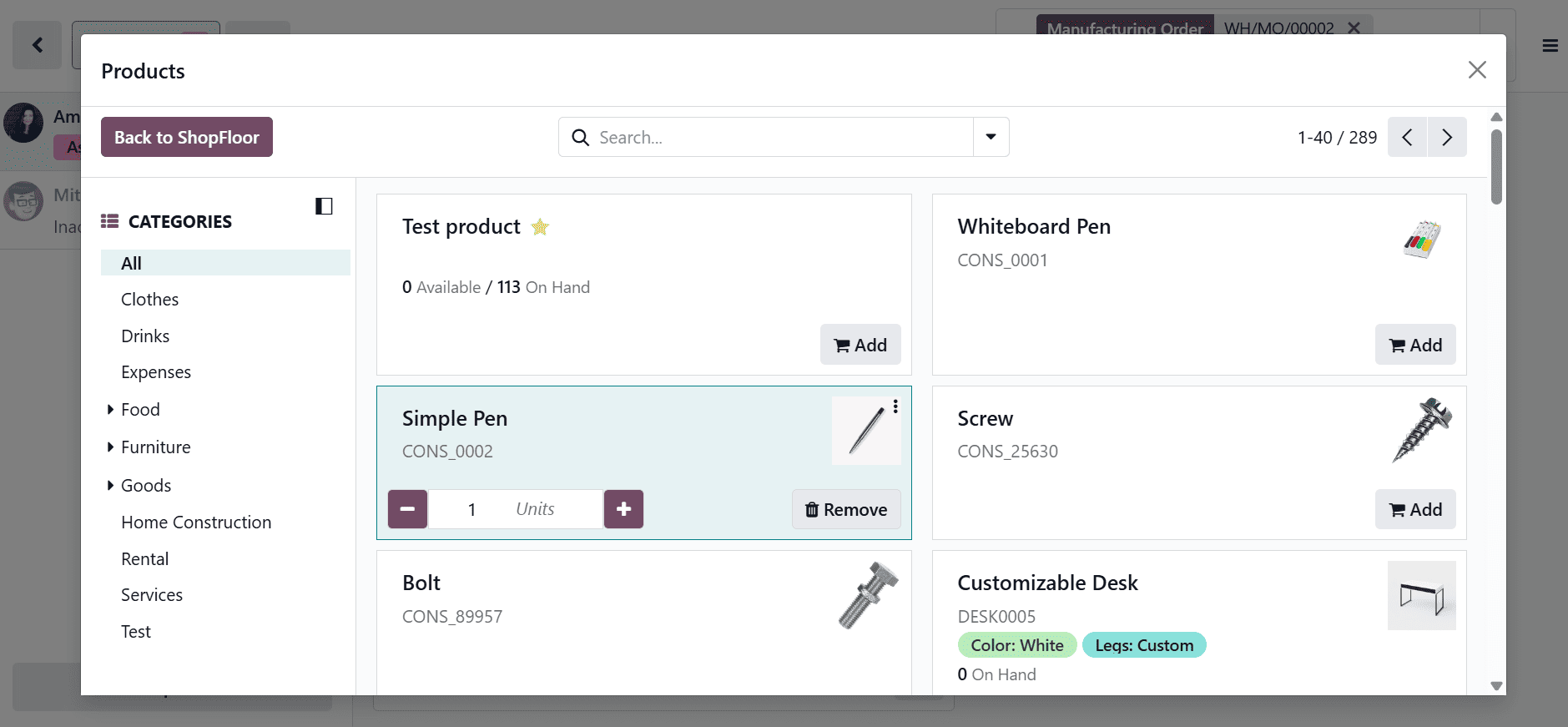Click the Back to ShopFloor button

coord(186,137)
